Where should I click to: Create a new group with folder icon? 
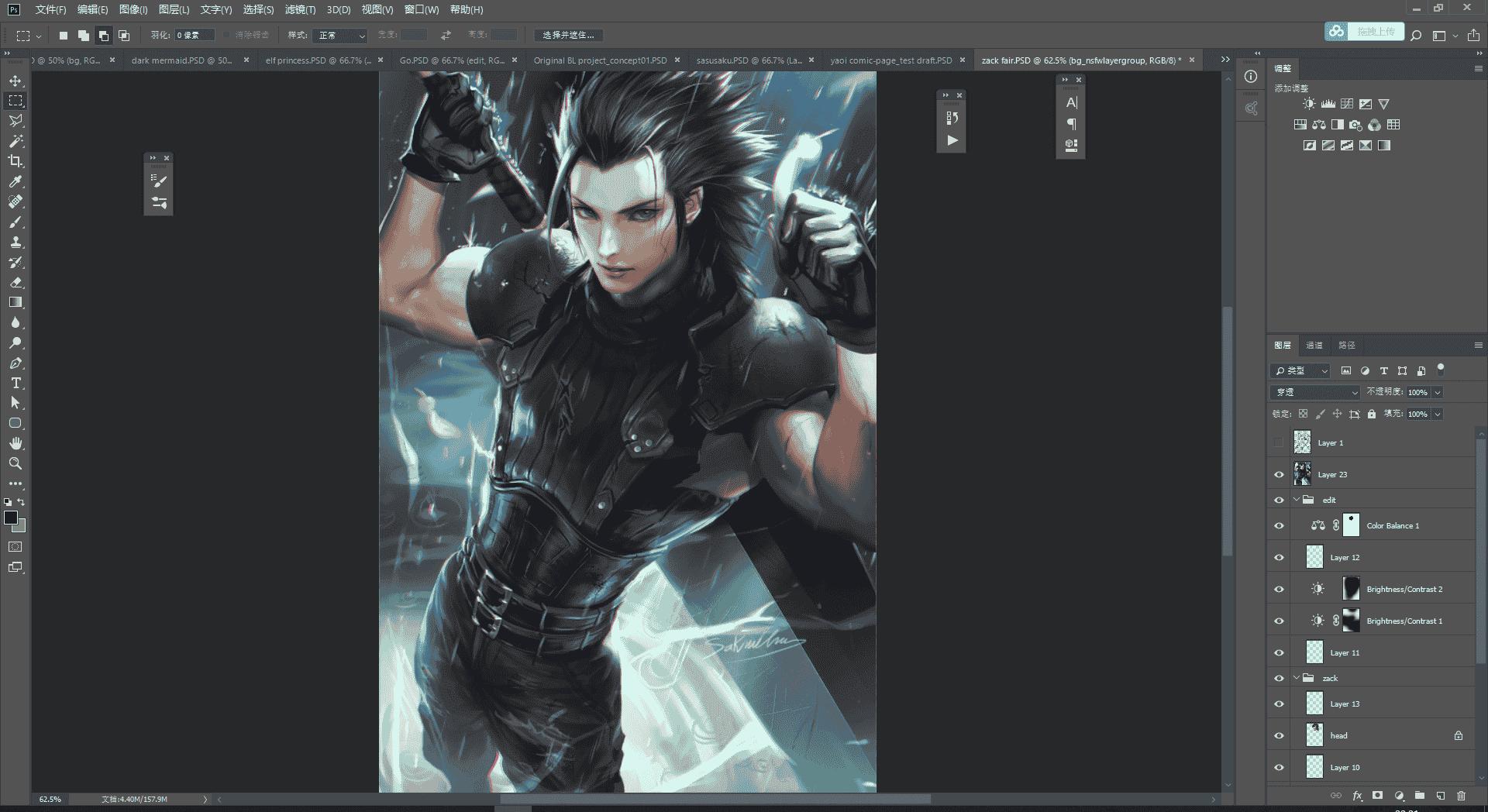tap(1420, 795)
